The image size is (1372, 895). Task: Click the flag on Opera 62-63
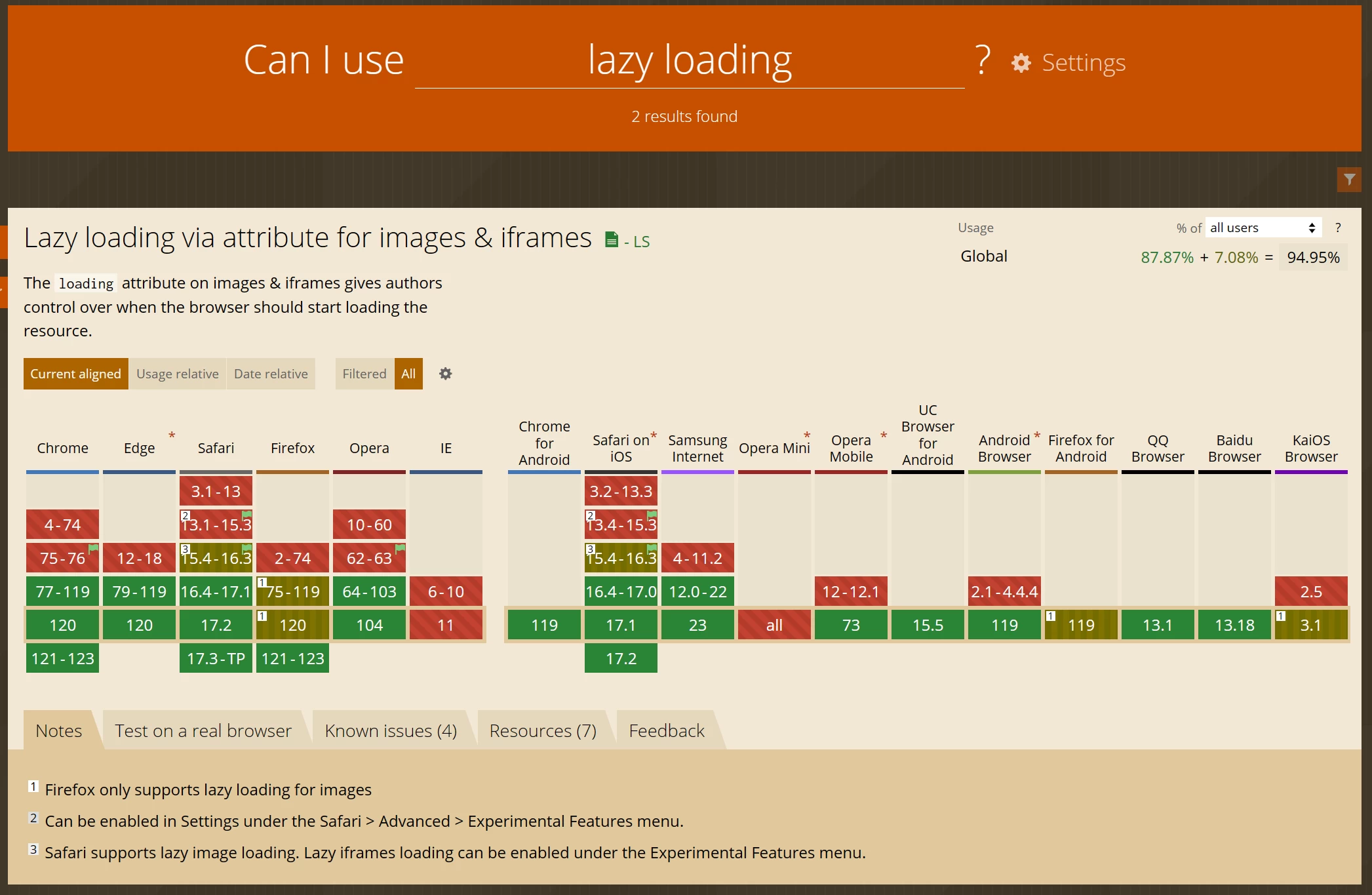(x=401, y=548)
